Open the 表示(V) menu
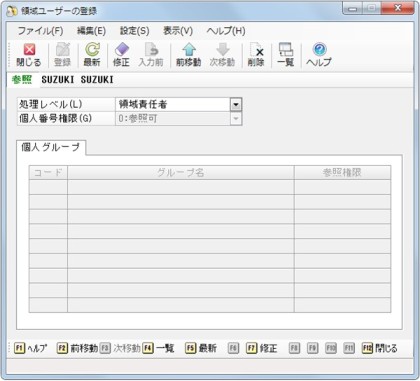Screen dimensions: 420x381 [x=178, y=31]
